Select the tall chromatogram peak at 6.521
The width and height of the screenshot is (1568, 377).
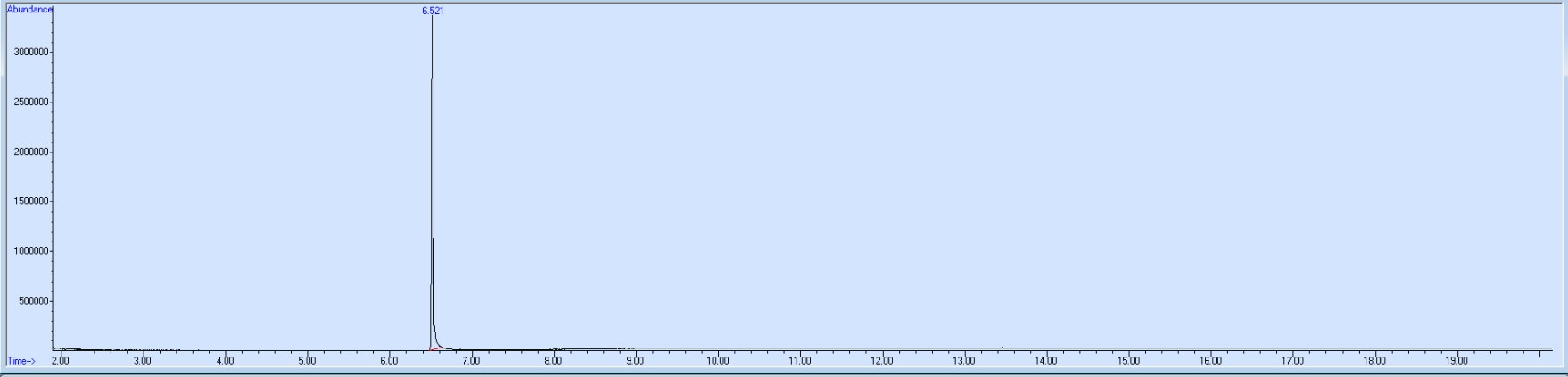coord(433,178)
